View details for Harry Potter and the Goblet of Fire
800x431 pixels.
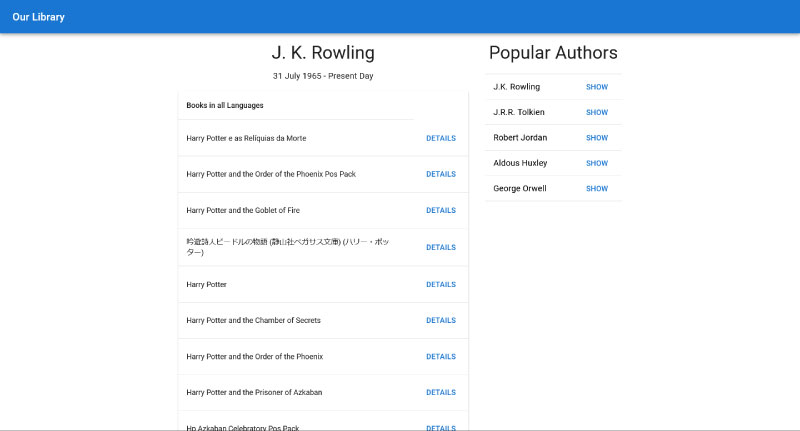(x=441, y=210)
